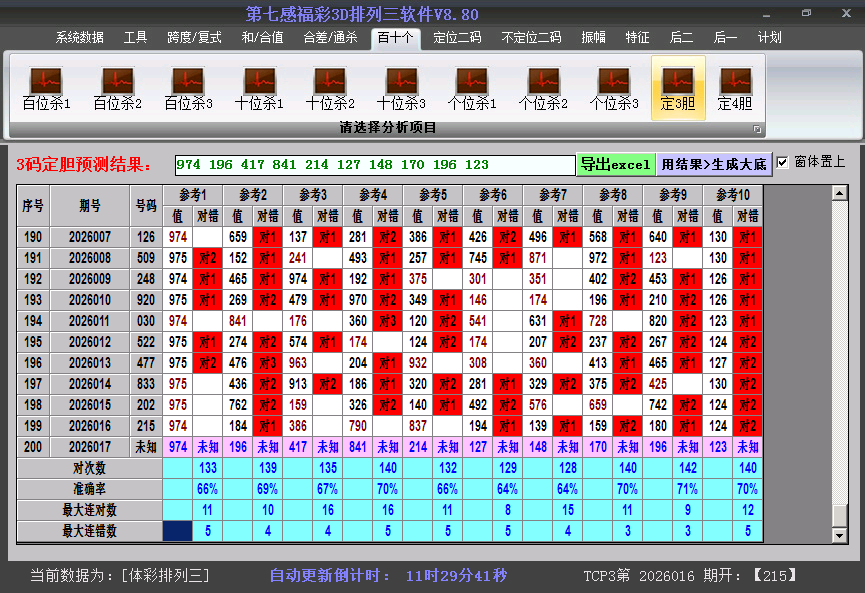The height and width of the screenshot is (593, 865).
Task: Switch to the 定3胆 analysis icon
Action: click(678, 88)
